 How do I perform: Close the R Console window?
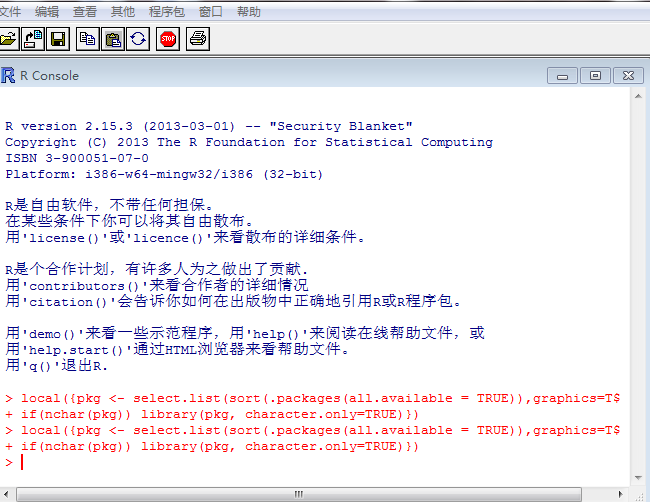pyautogui.click(x=628, y=76)
